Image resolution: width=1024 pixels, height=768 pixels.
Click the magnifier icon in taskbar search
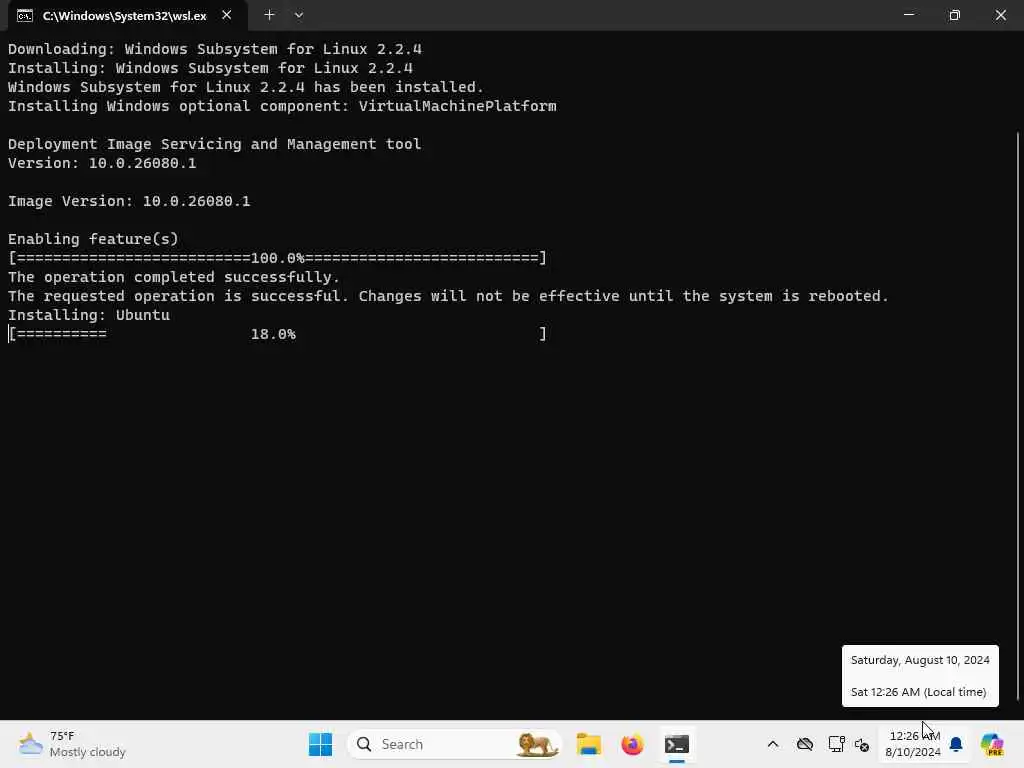[x=364, y=744]
